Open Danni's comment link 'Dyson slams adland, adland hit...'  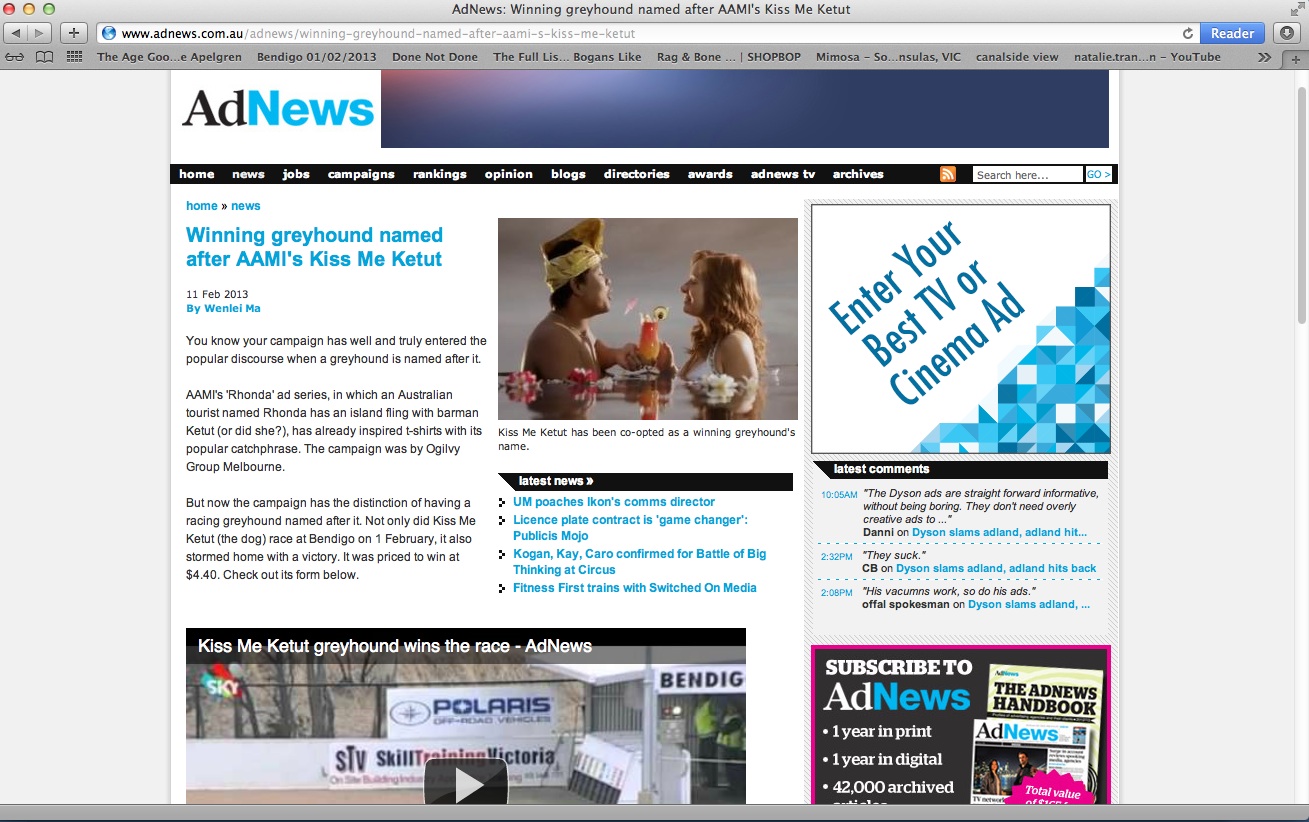[999, 533]
